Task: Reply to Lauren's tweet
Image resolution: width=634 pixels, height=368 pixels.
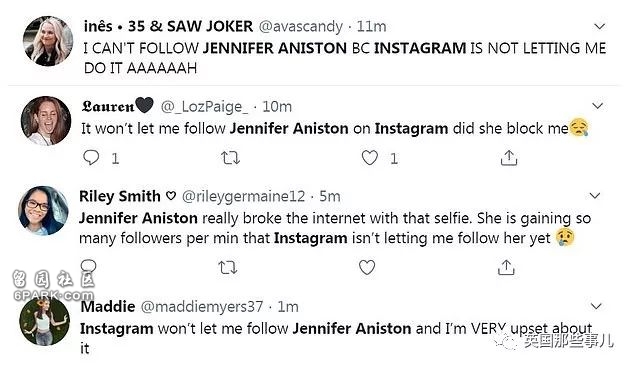Action: [91, 158]
